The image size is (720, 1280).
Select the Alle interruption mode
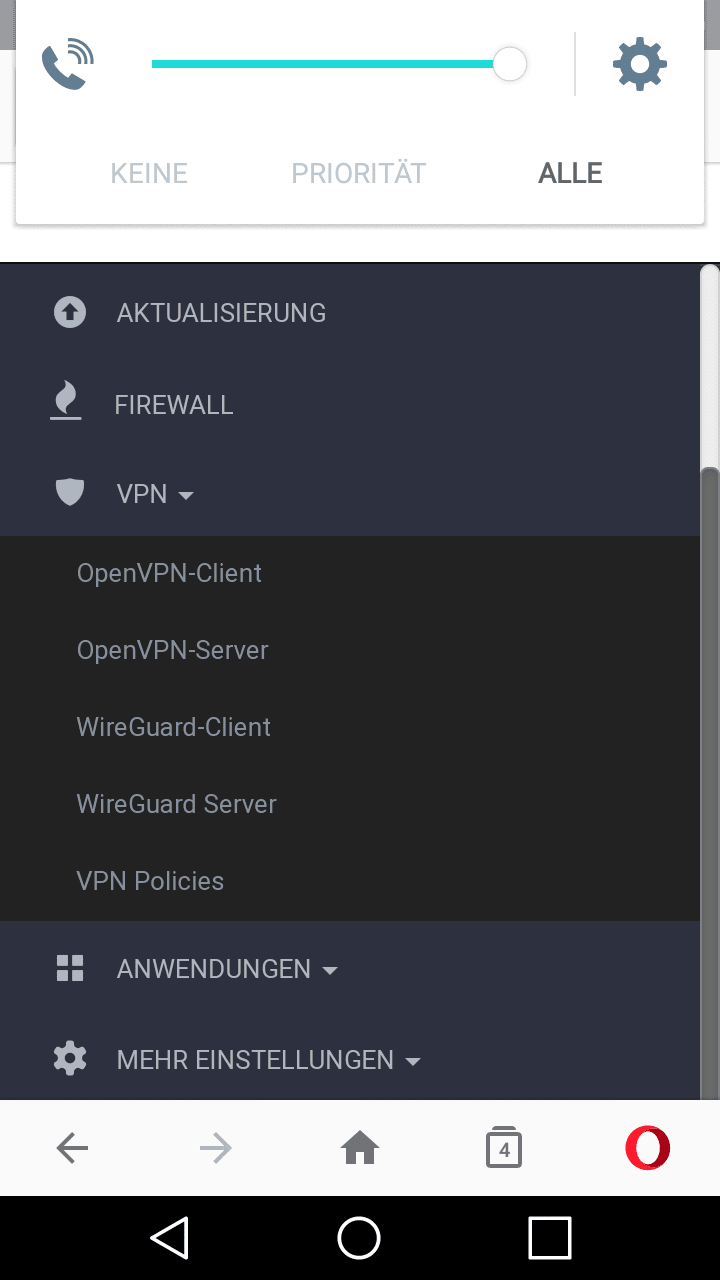point(570,173)
